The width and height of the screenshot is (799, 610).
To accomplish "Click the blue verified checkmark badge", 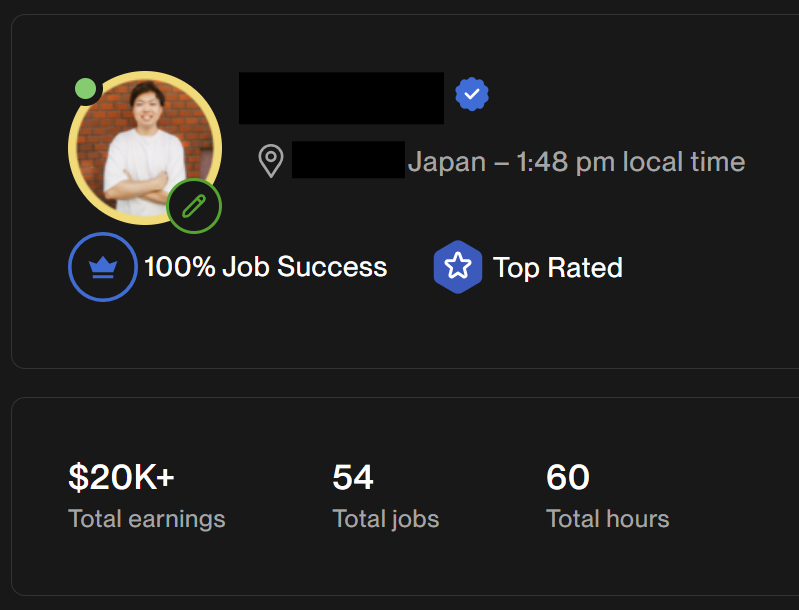I will [471, 95].
